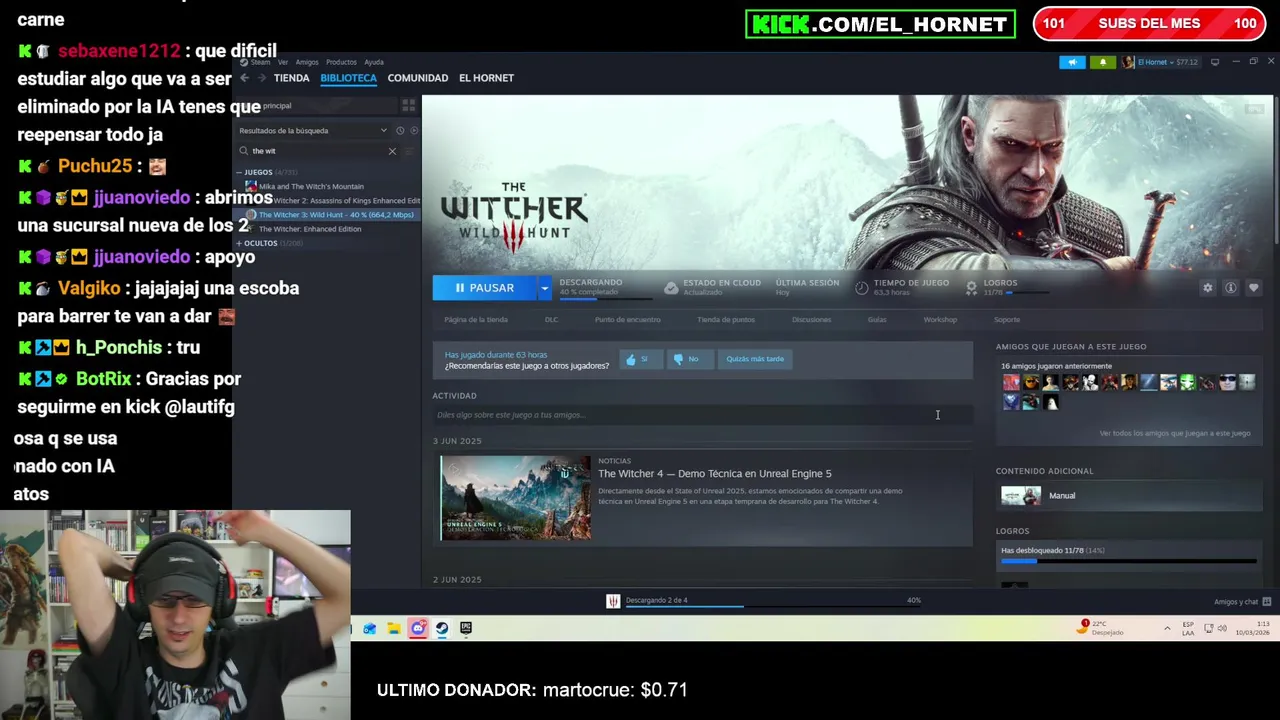Click the activity comment input field
This screenshot has height=720, width=1280.
702,415
